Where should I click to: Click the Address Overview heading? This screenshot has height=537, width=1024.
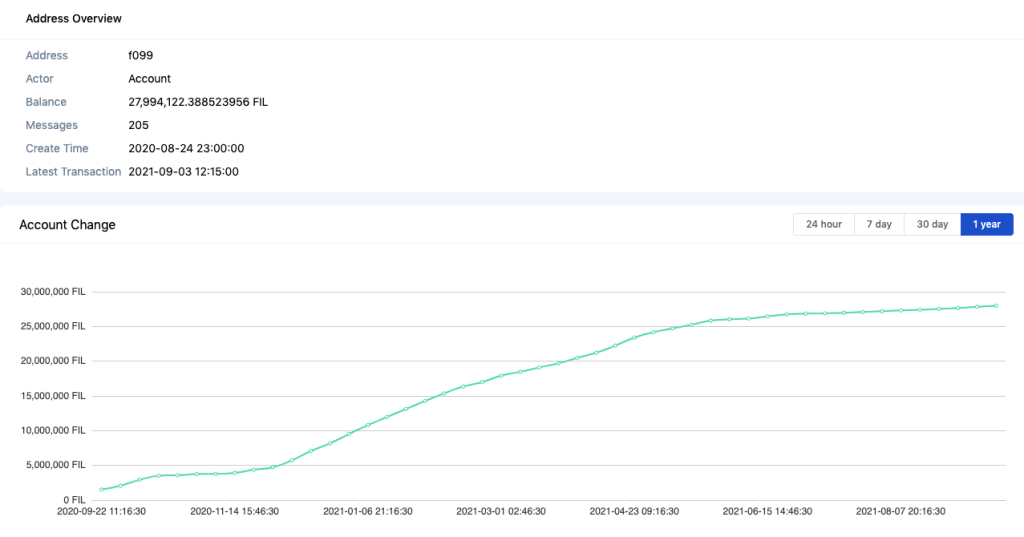click(x=74, y=19)
